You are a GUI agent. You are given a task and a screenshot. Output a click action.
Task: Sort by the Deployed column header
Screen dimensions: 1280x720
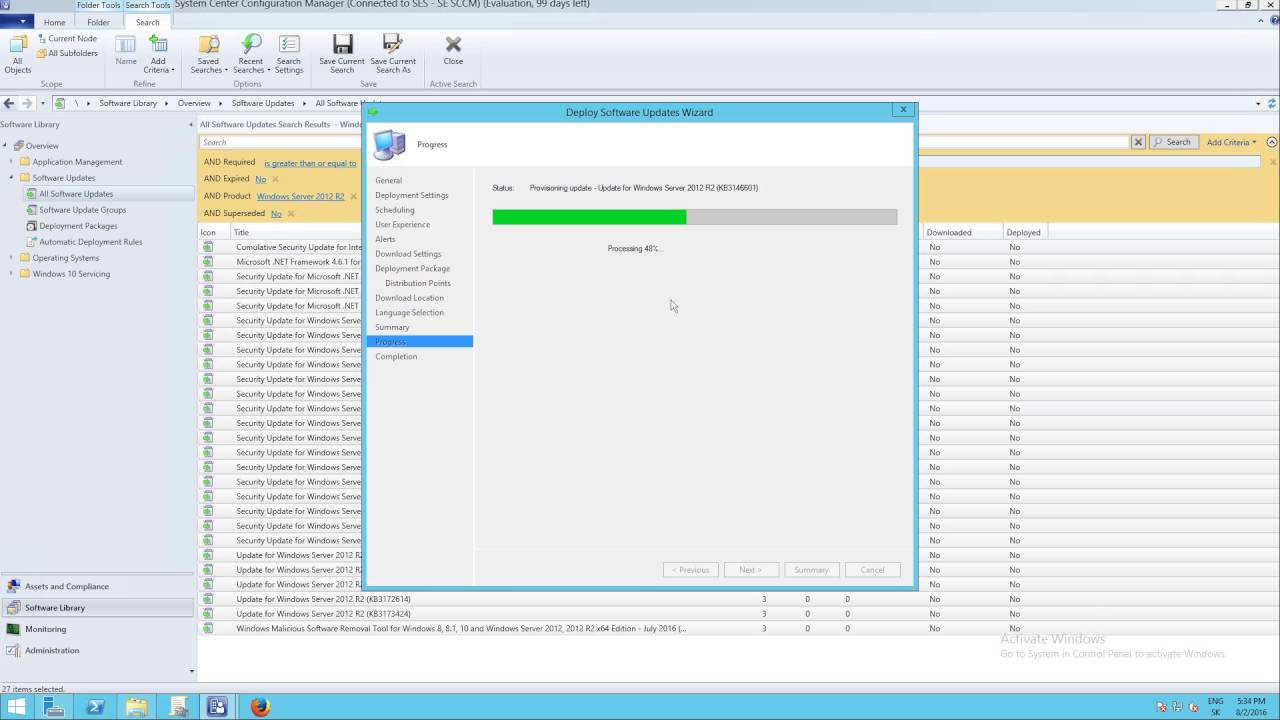pos(1024,232)
